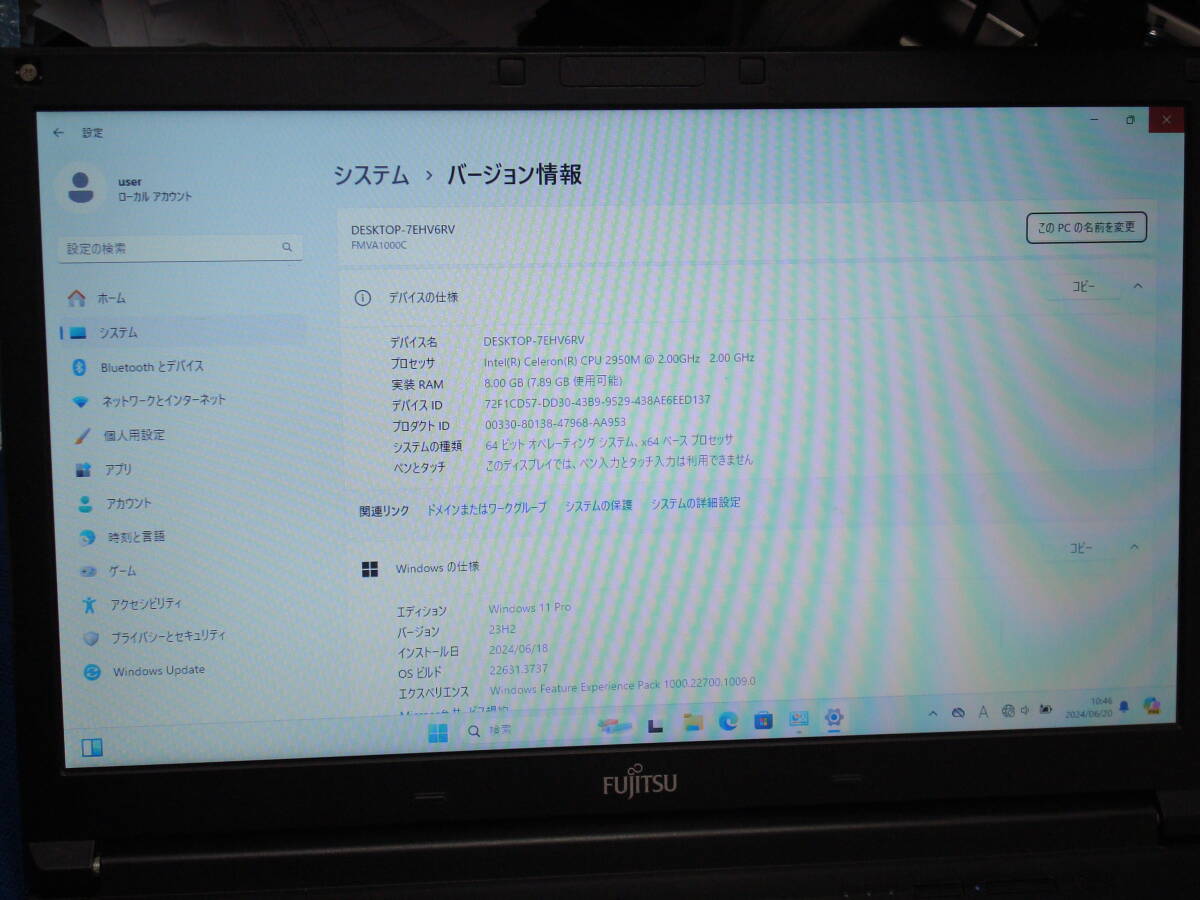Click the apps icon beside アプリ
This screenshot has width=1200, height=900.
point(85,469)
